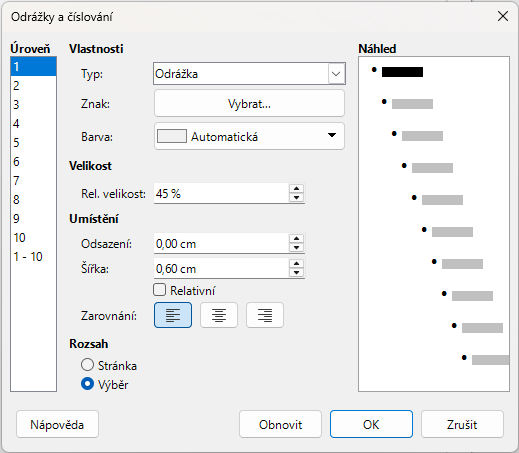Select left alignment icon
Viewport: 519px width, 453px height.
[x=173, y=315]
